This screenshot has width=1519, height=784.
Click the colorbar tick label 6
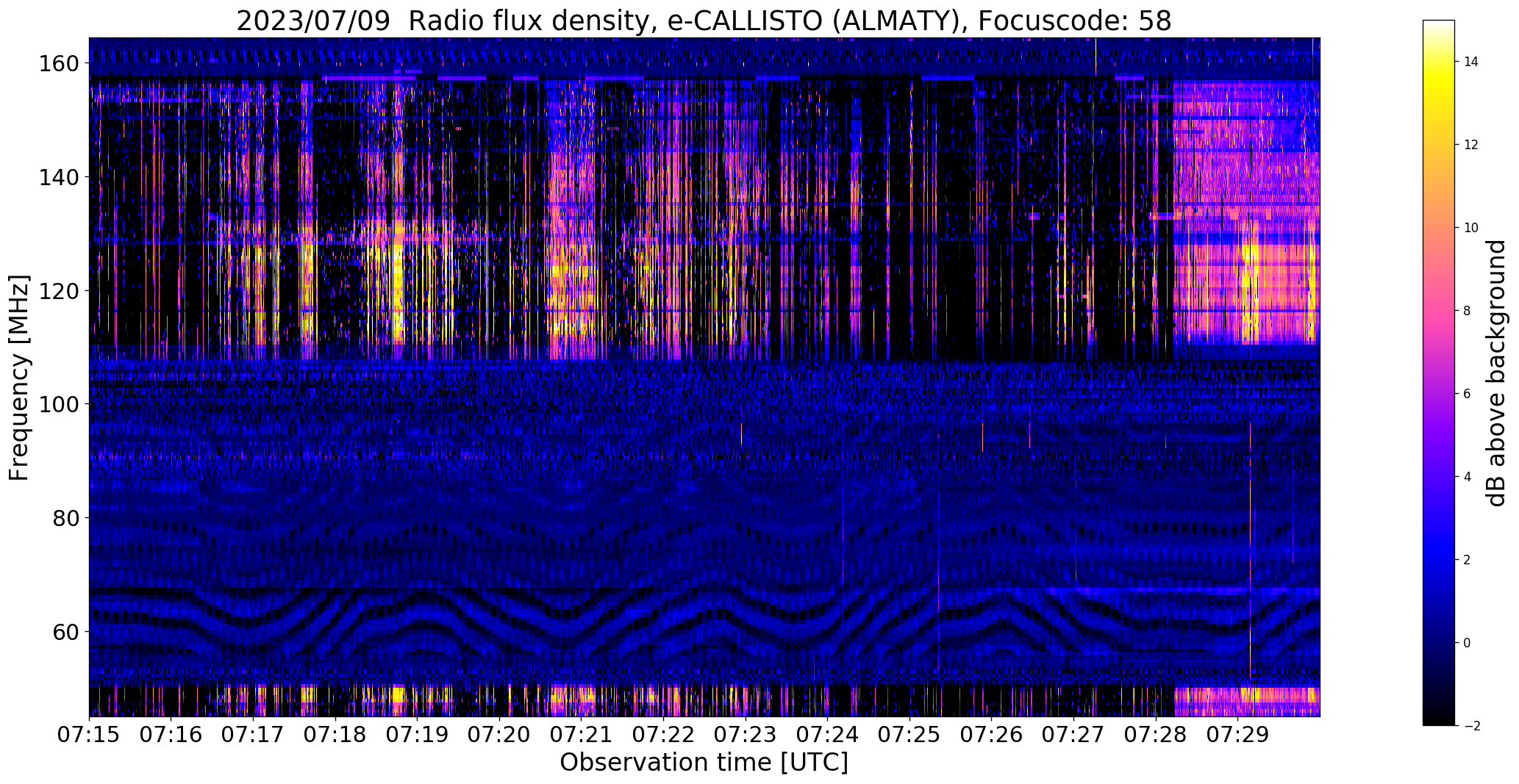[1468, 394]
